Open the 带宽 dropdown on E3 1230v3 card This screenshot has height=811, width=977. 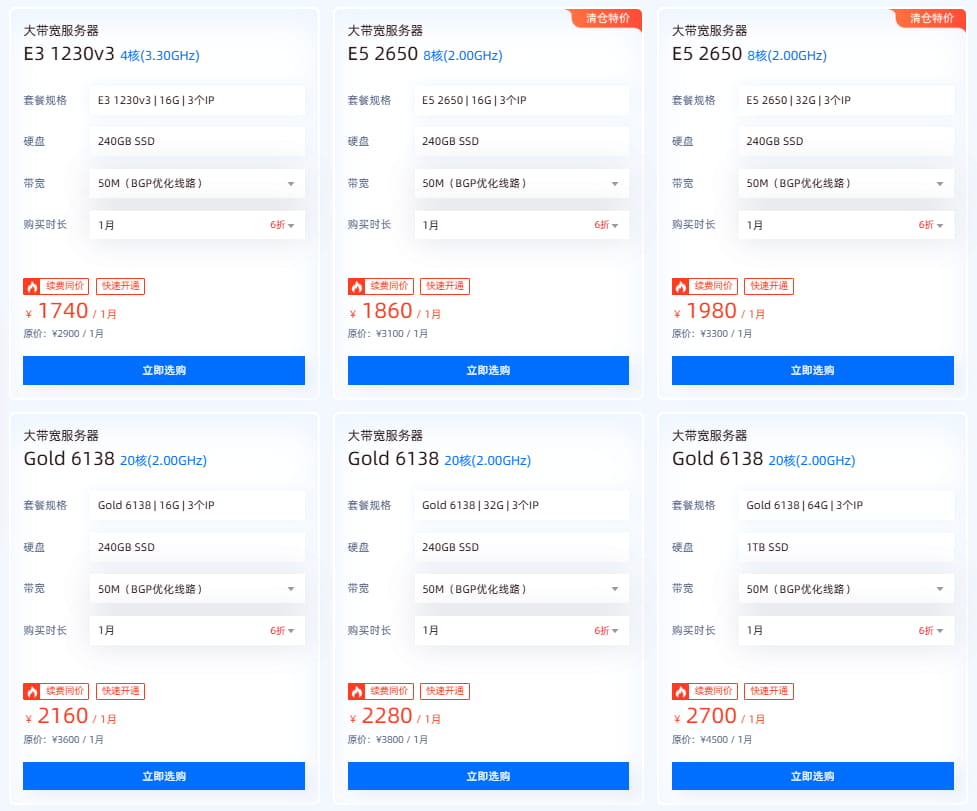(x=197, y=183)
